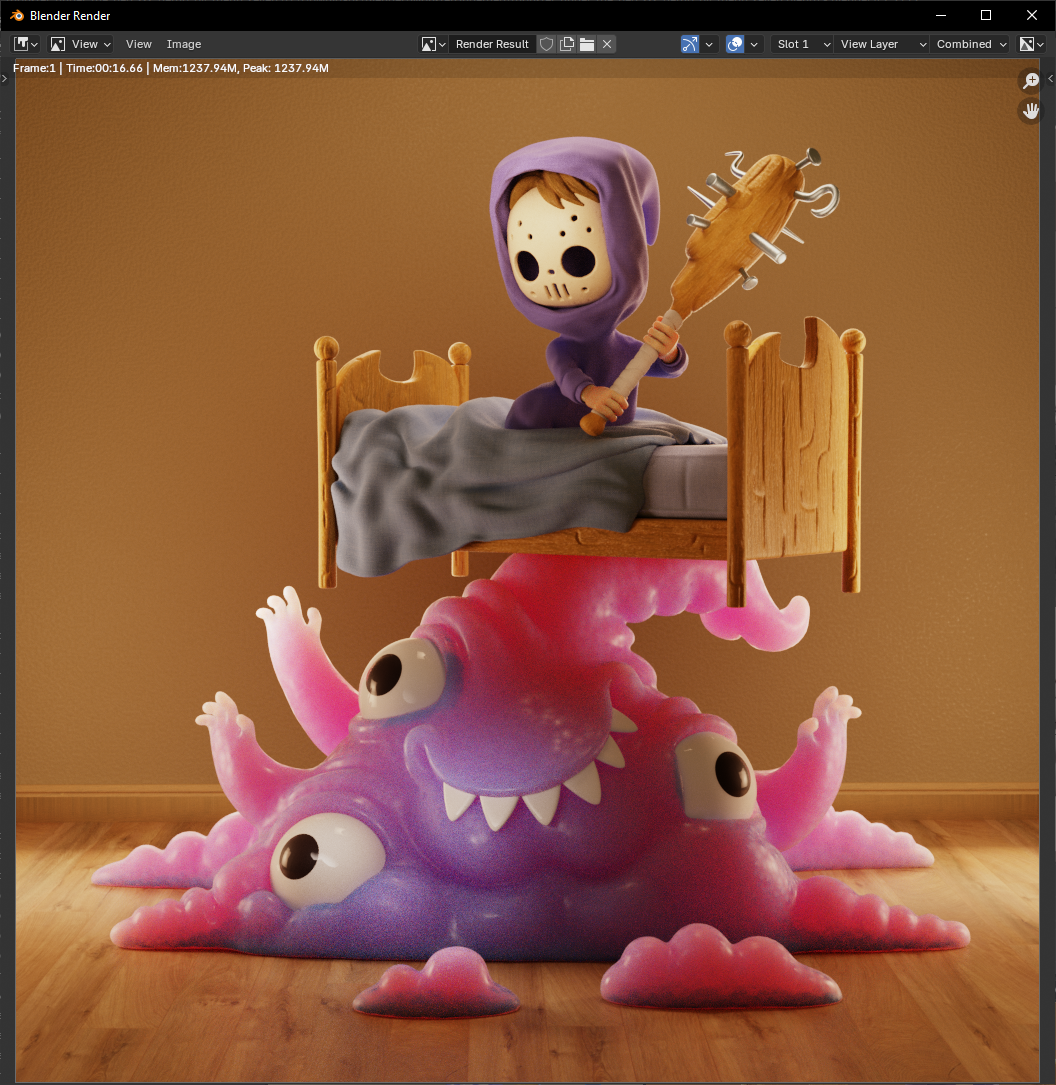Select the zoom magnifier icon
Viewport: 1056px width, 1085px height.
1030,80
